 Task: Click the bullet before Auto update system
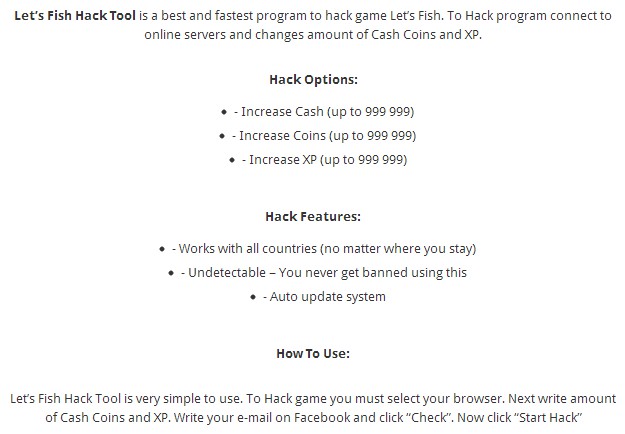(253, 297)
